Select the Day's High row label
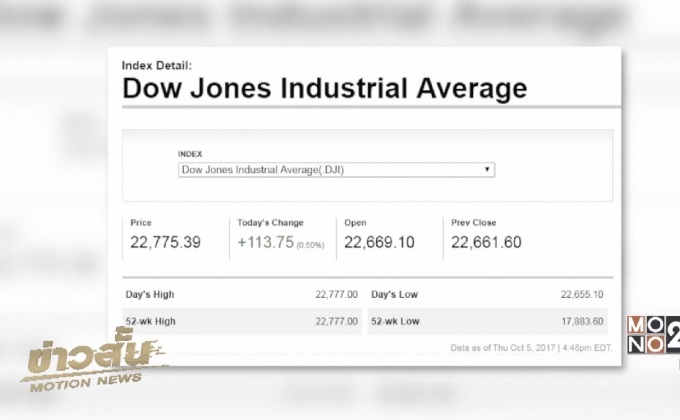680x420 pixels. coord(148,296)
